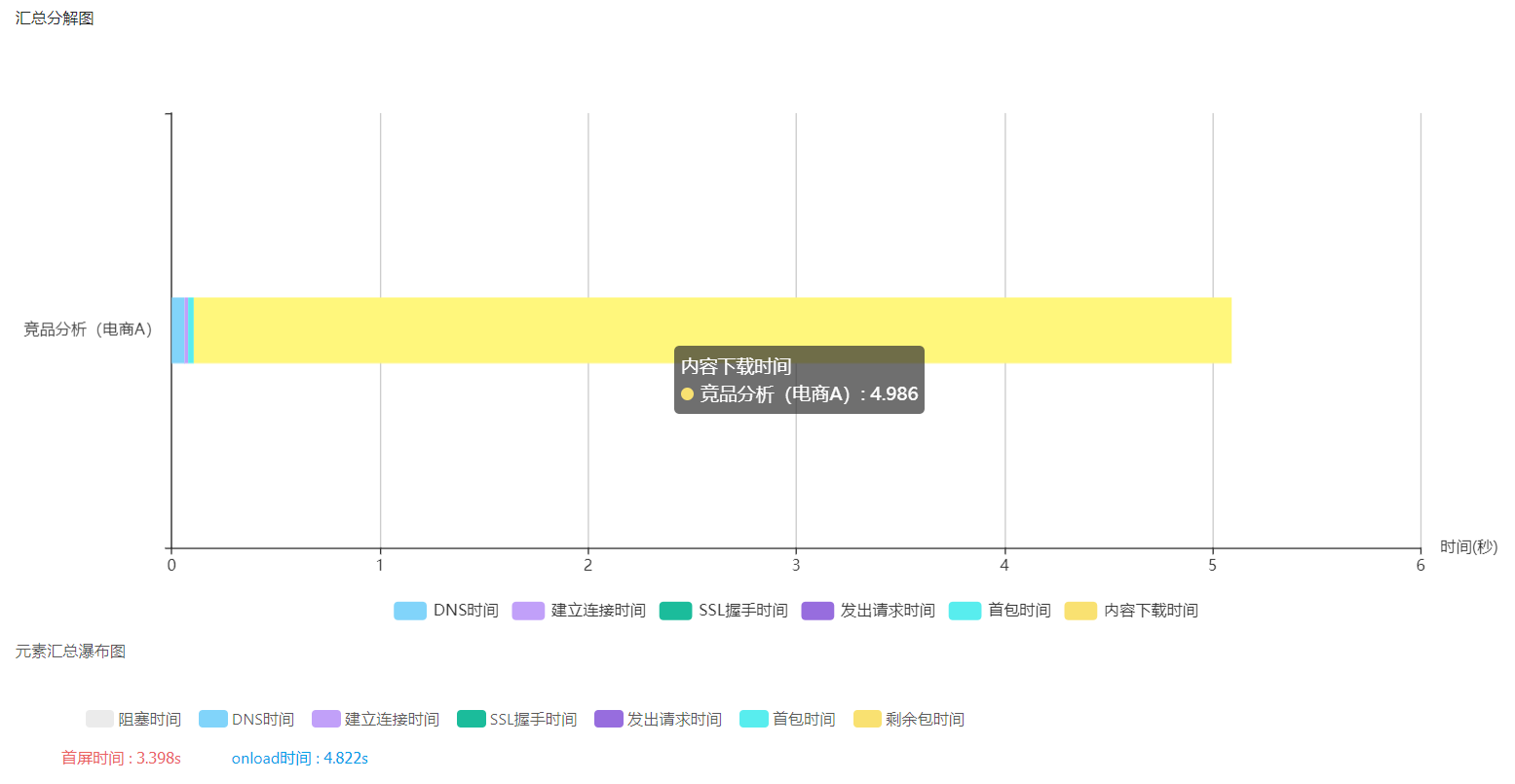Toggle the 剩余包时间 legend item
1515x784 pixels.
(x=908, y=720)
